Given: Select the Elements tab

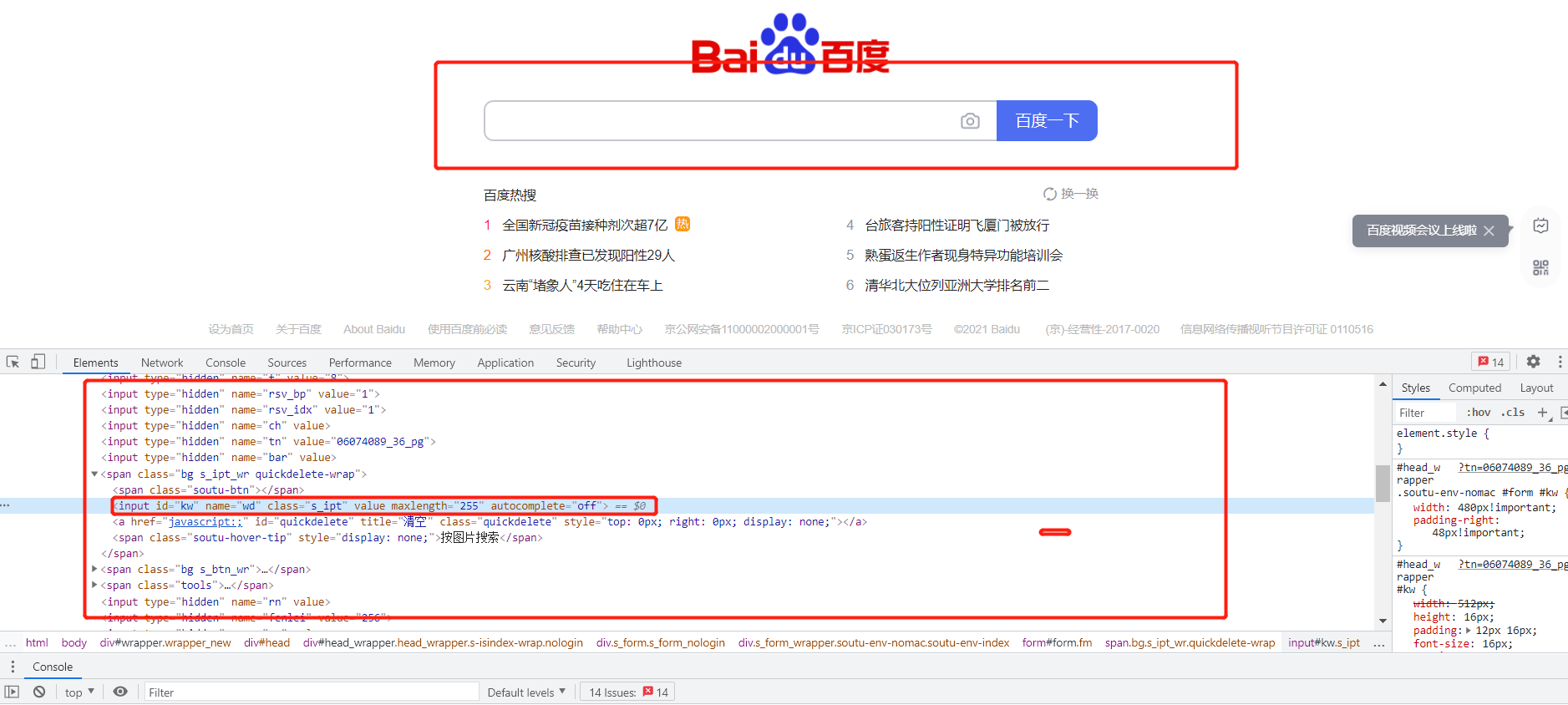Looking at the screenshot, I should 95,363.
